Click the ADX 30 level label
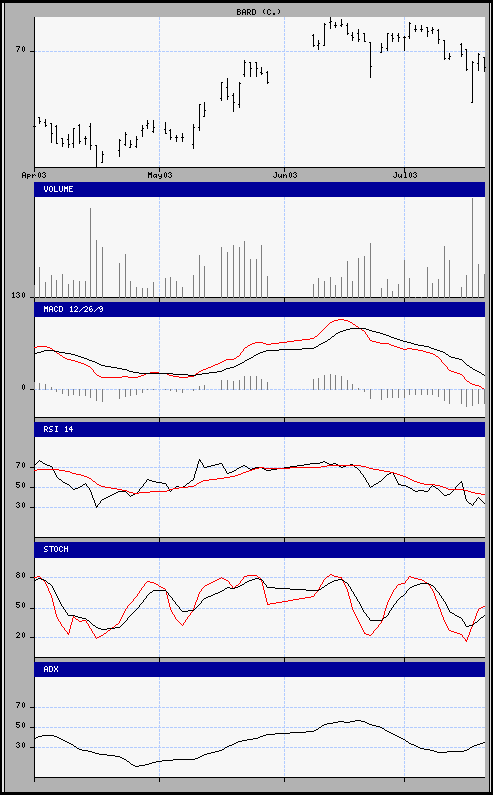Viewport: 493px width, 795px height. [x=20, y=746]
